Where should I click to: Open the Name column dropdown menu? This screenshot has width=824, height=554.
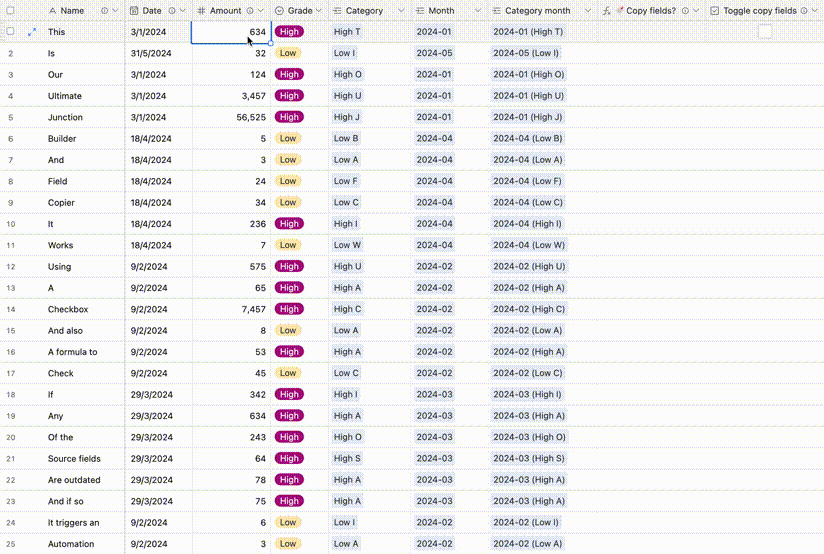click(116, 11)
